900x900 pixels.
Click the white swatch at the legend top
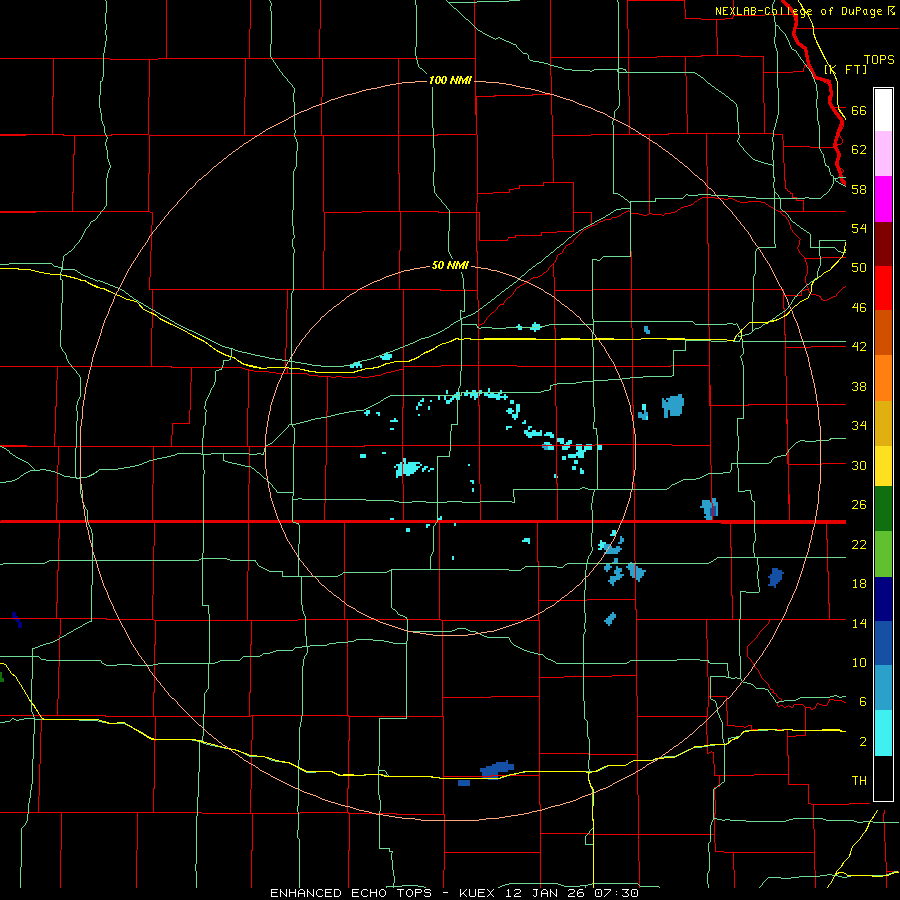click(x=883, y=110)
